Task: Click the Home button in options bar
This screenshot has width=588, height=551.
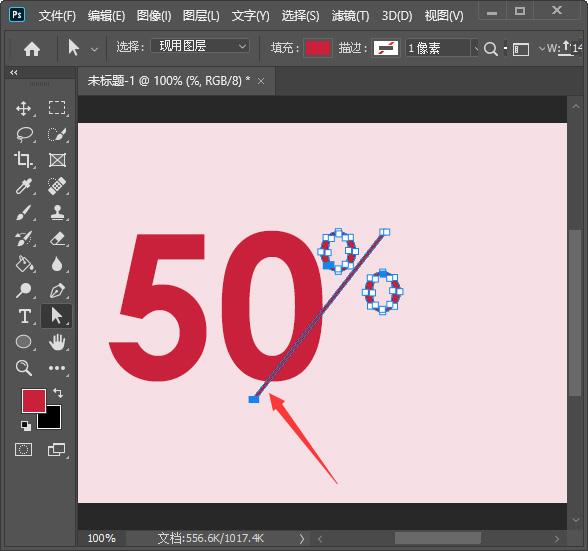Action: click(x=32, y=49)
